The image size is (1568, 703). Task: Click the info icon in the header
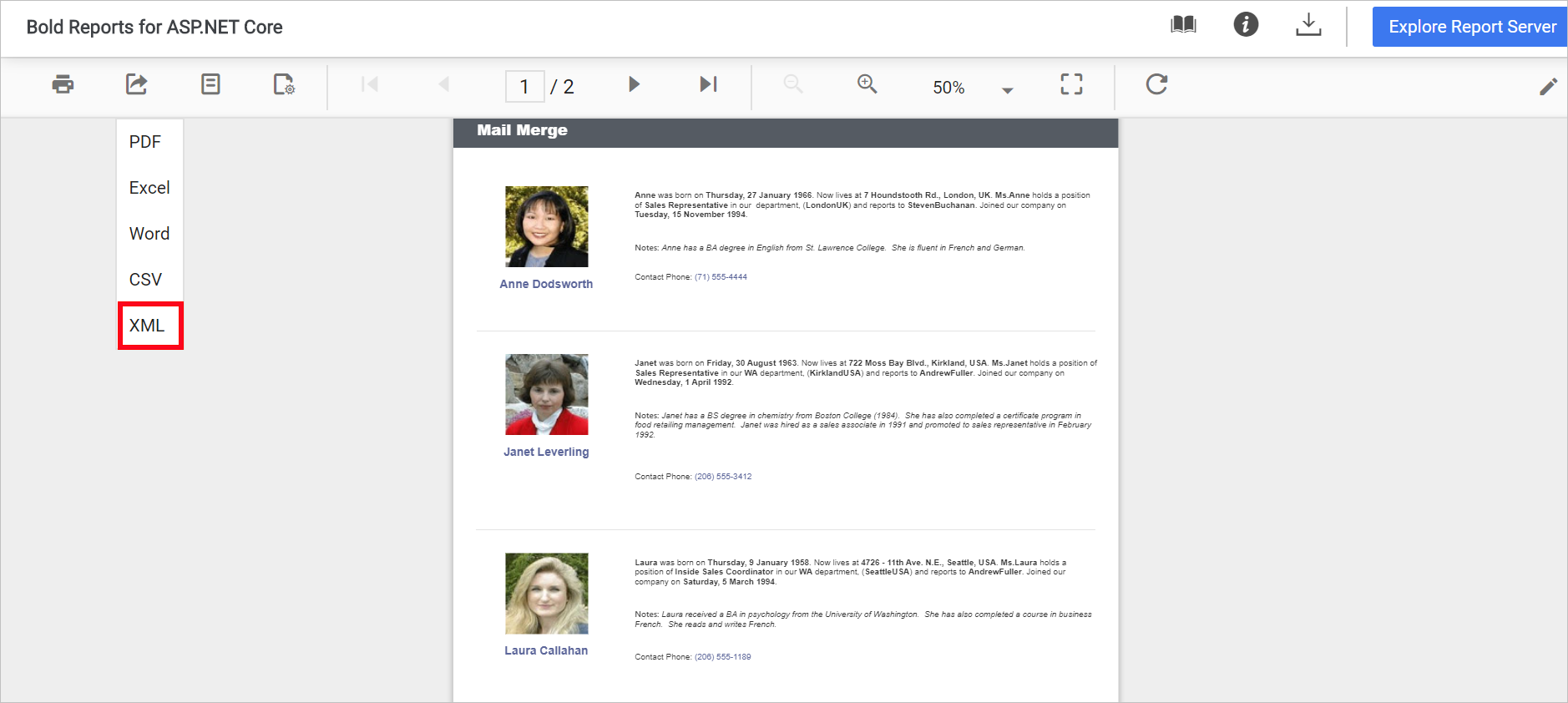1246,25
